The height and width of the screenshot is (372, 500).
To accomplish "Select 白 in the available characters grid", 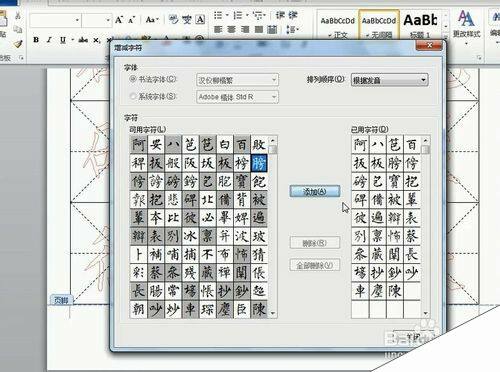I will pos(225,145).
